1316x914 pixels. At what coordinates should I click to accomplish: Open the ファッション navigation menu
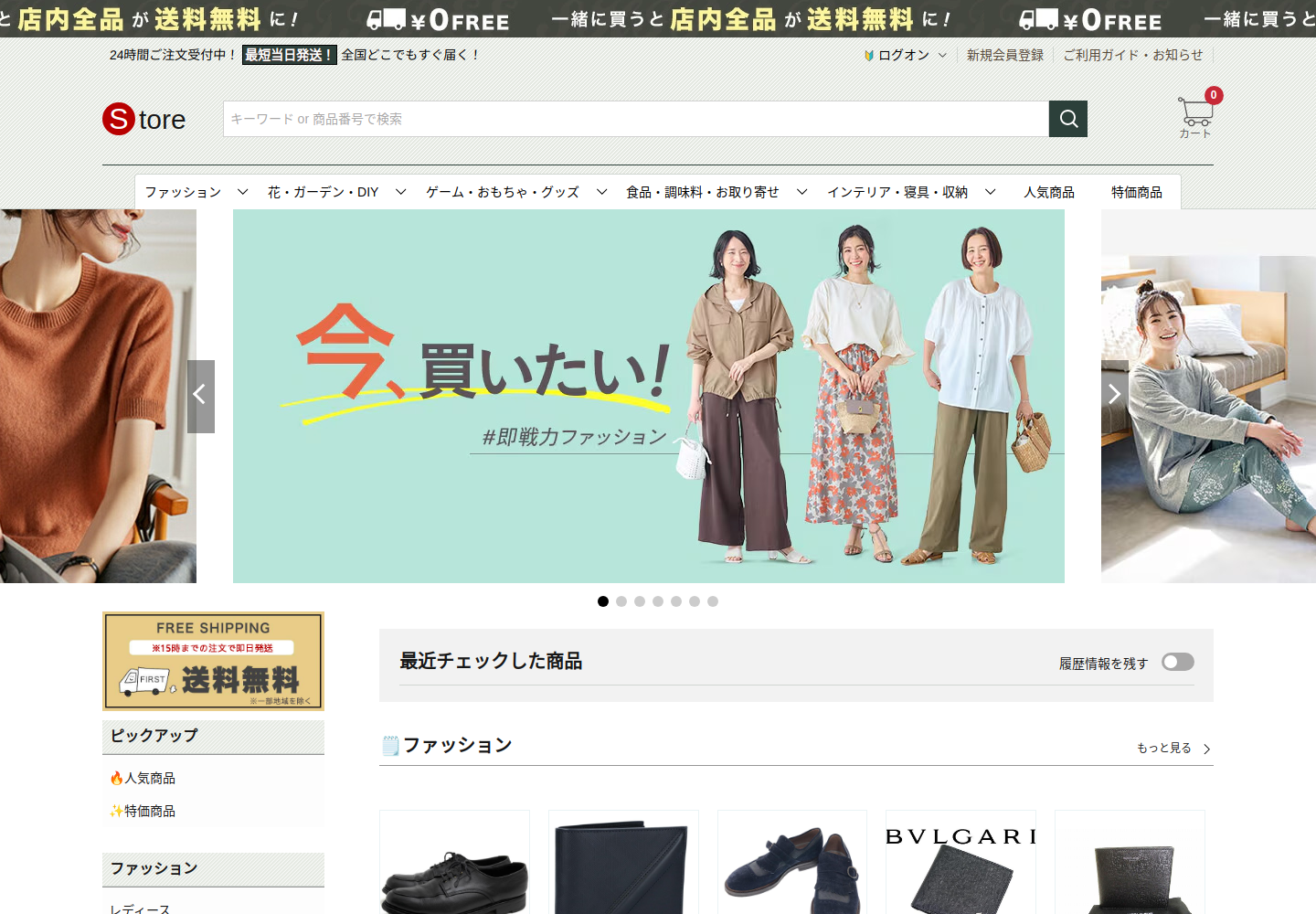pyautogui.click(x=183, y=192)
